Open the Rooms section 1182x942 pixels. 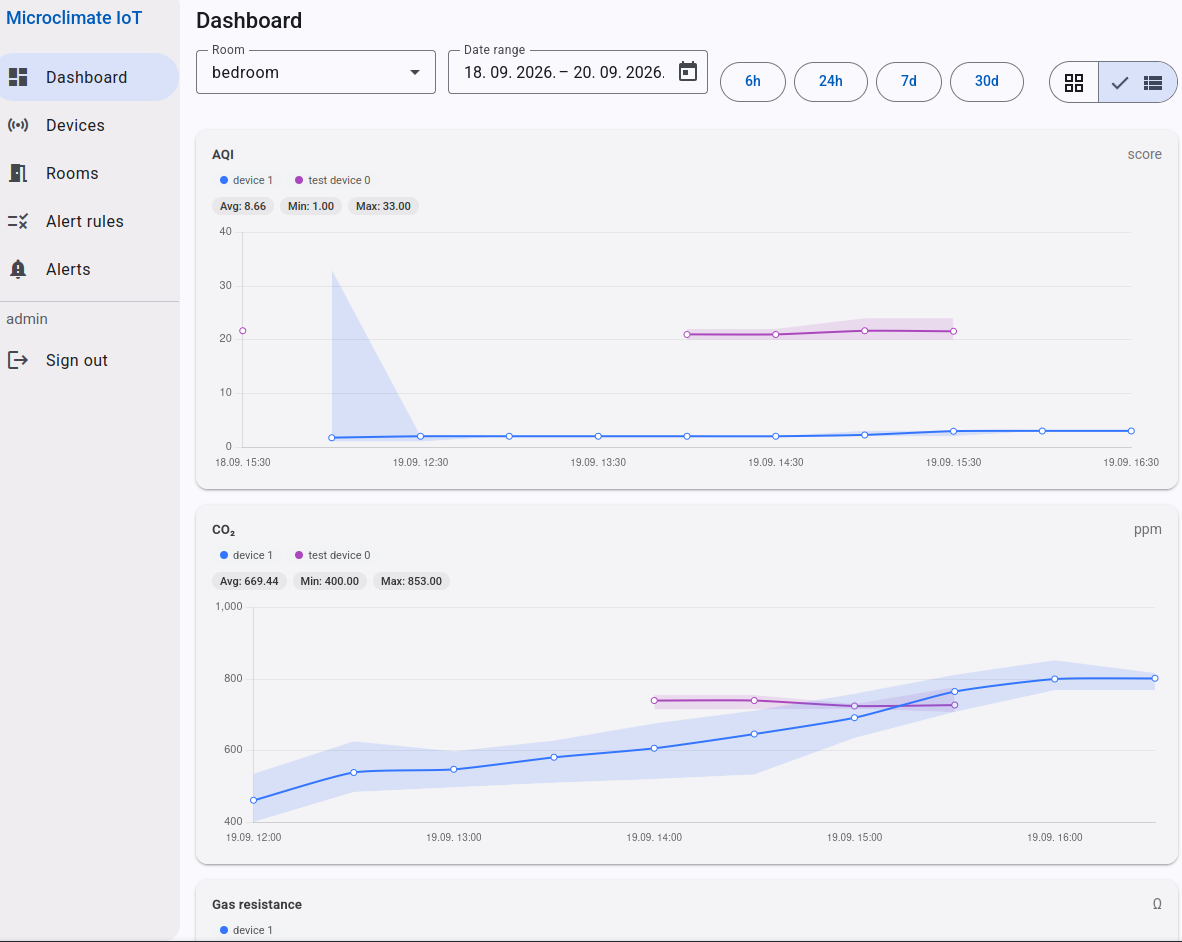89,173
